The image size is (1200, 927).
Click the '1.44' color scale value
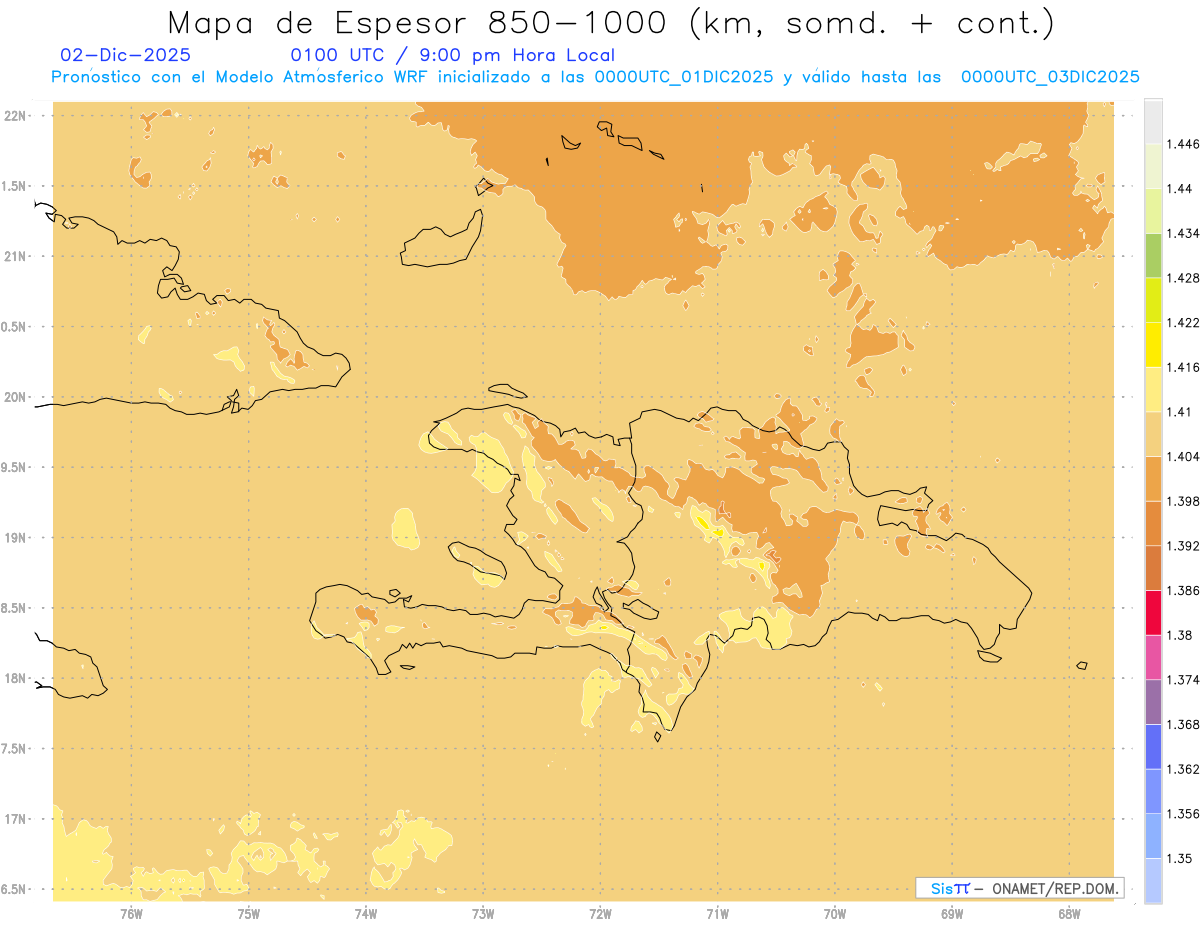pyautogui.click(x=1181, y=189)
